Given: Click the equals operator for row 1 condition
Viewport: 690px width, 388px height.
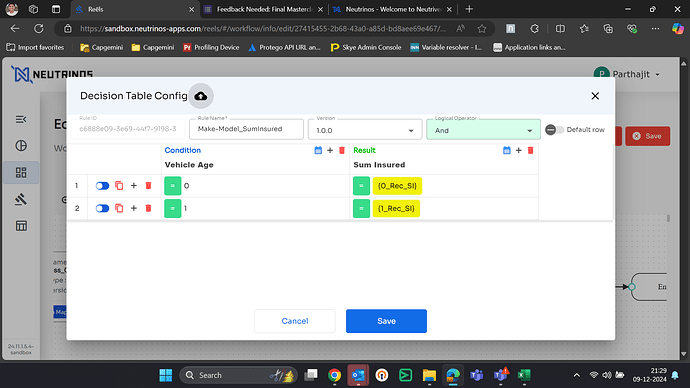Looking at the screenshot, I should point(172,186).
